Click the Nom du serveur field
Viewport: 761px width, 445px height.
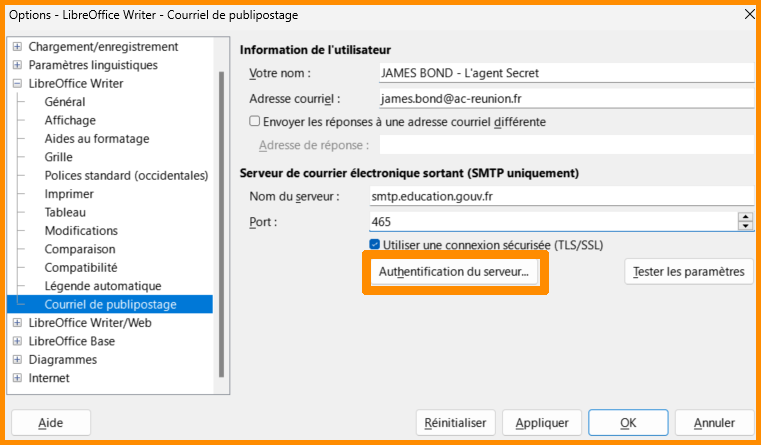pyautogui.click(x=560, y=196)
